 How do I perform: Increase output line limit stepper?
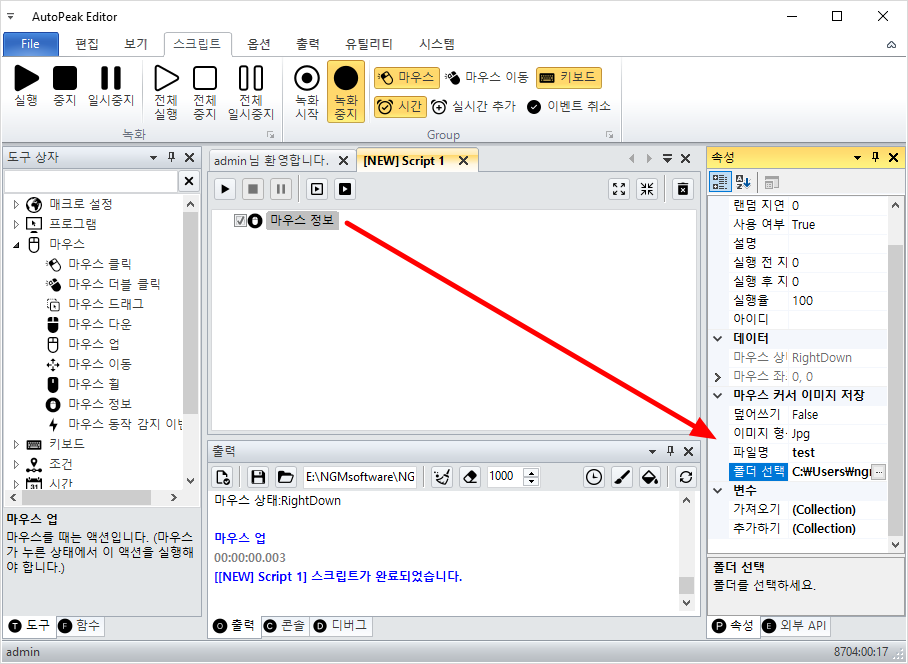(531, 472)
